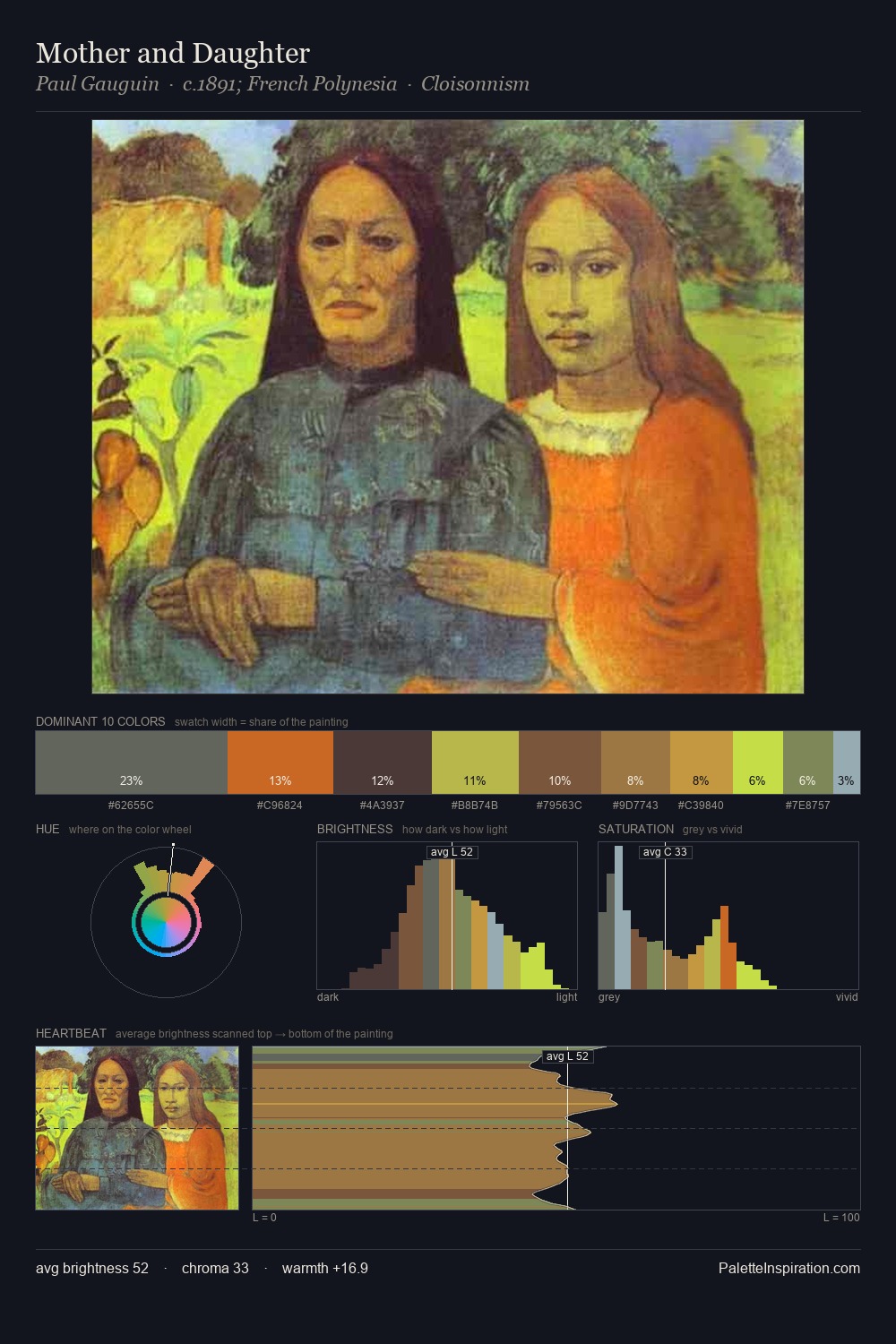Screen dimensions: 896x1344
Task: Click the title 'Mother and Daughter'
Action: 173,53
